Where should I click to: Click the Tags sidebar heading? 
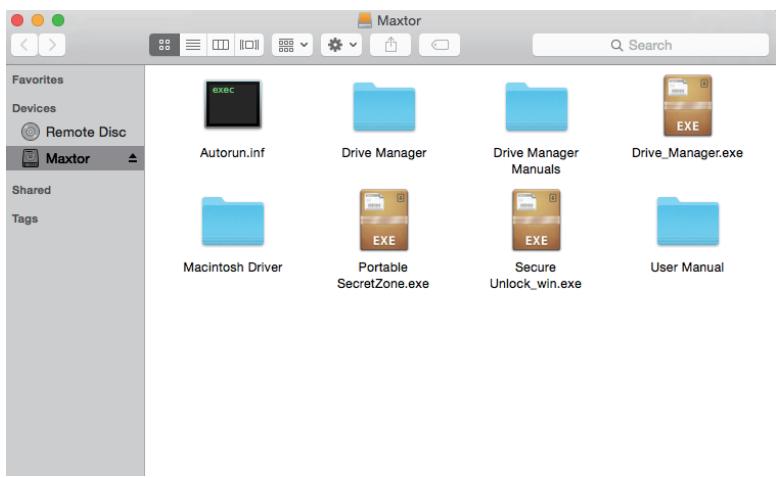pos(25,219)
